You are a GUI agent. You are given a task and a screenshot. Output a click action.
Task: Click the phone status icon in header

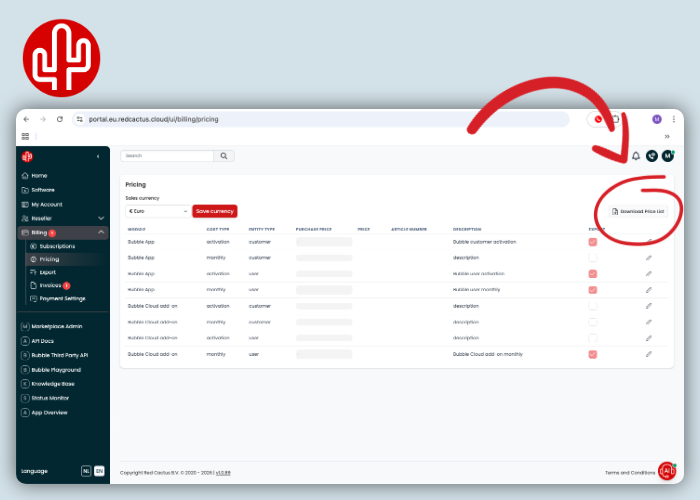pos(652,156)
